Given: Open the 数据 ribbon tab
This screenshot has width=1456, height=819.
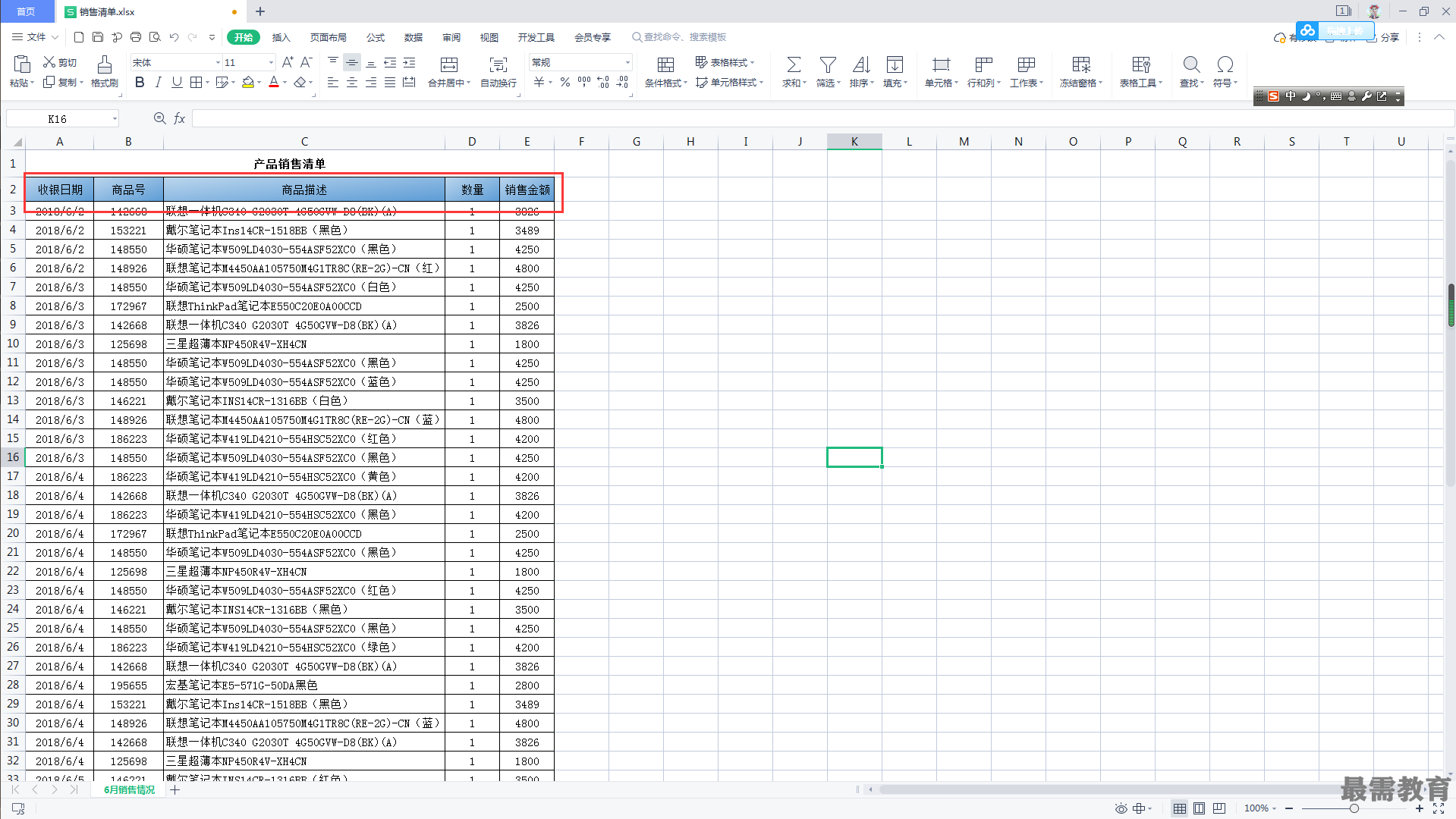Looking at the screenshot, I should pos(414,37).
